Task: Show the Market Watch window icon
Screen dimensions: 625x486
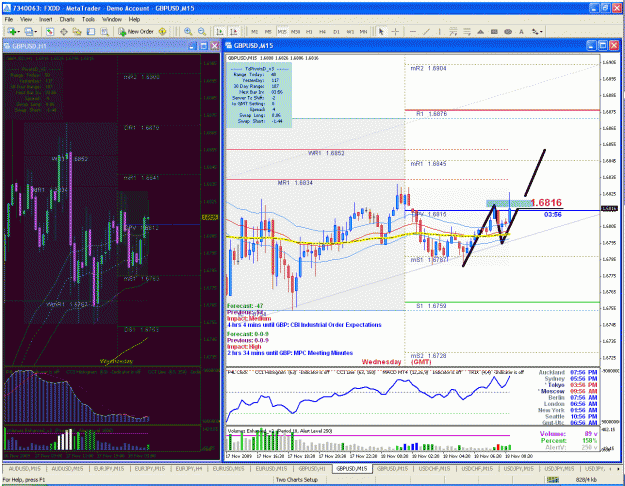Action: click(x=50, y=31)
